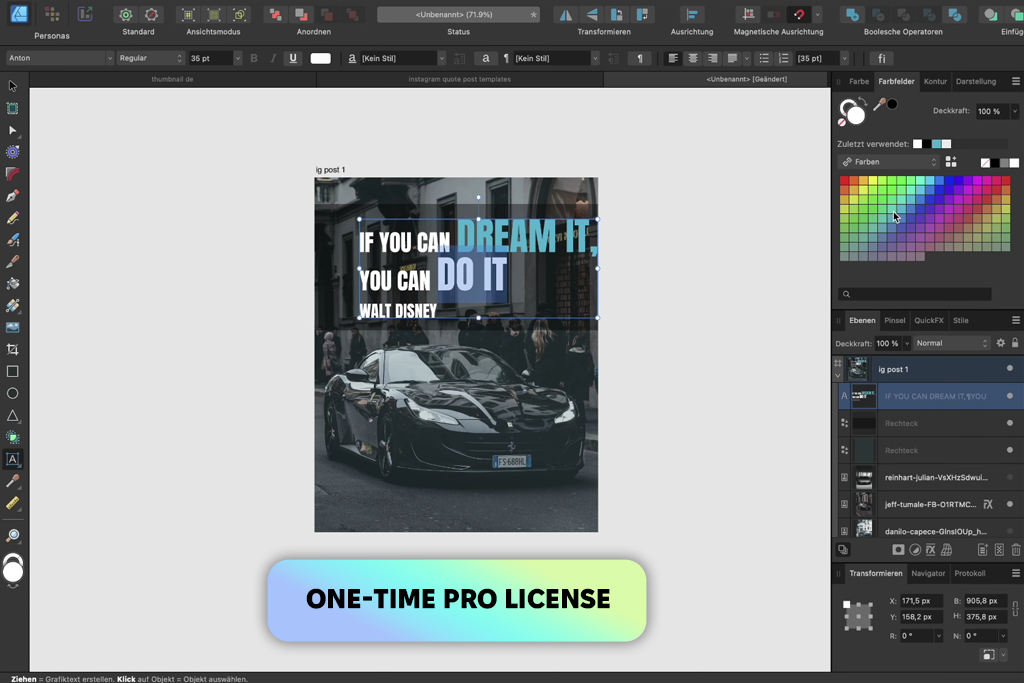Viewport: 1024px width, 683px height.
Task: Apply the boolean Add operation
Action: click(852, 14)
